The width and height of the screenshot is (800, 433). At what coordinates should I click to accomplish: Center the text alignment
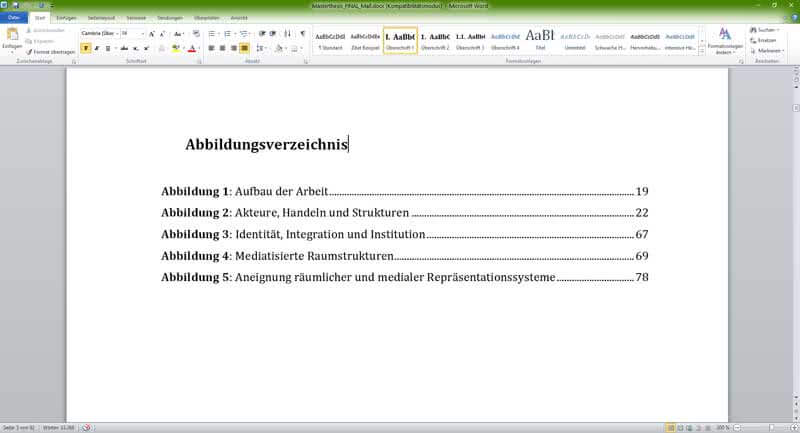click(x=222, y=48)
